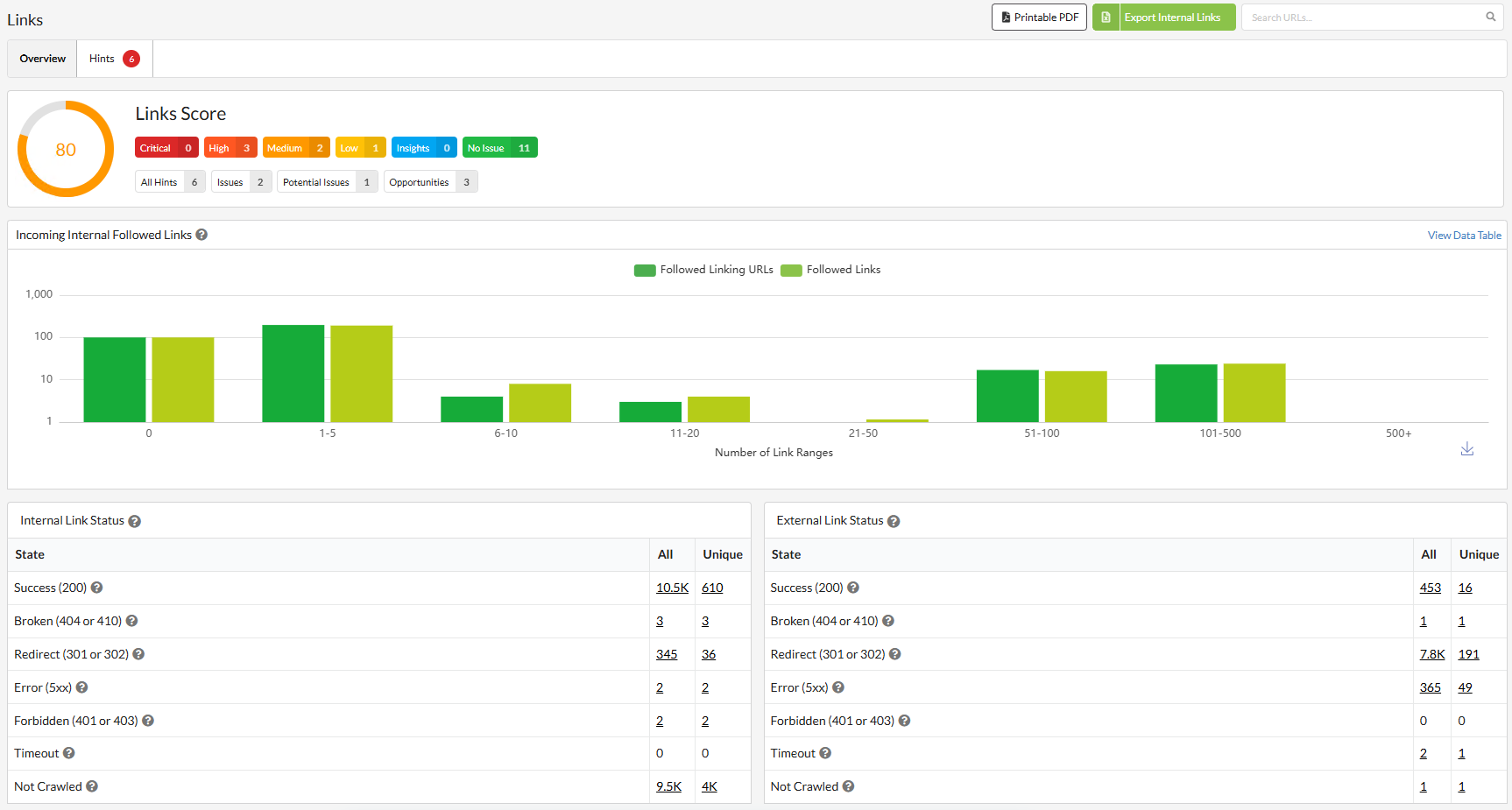Open help icon beside Internal Link Status

pos(134,521)
